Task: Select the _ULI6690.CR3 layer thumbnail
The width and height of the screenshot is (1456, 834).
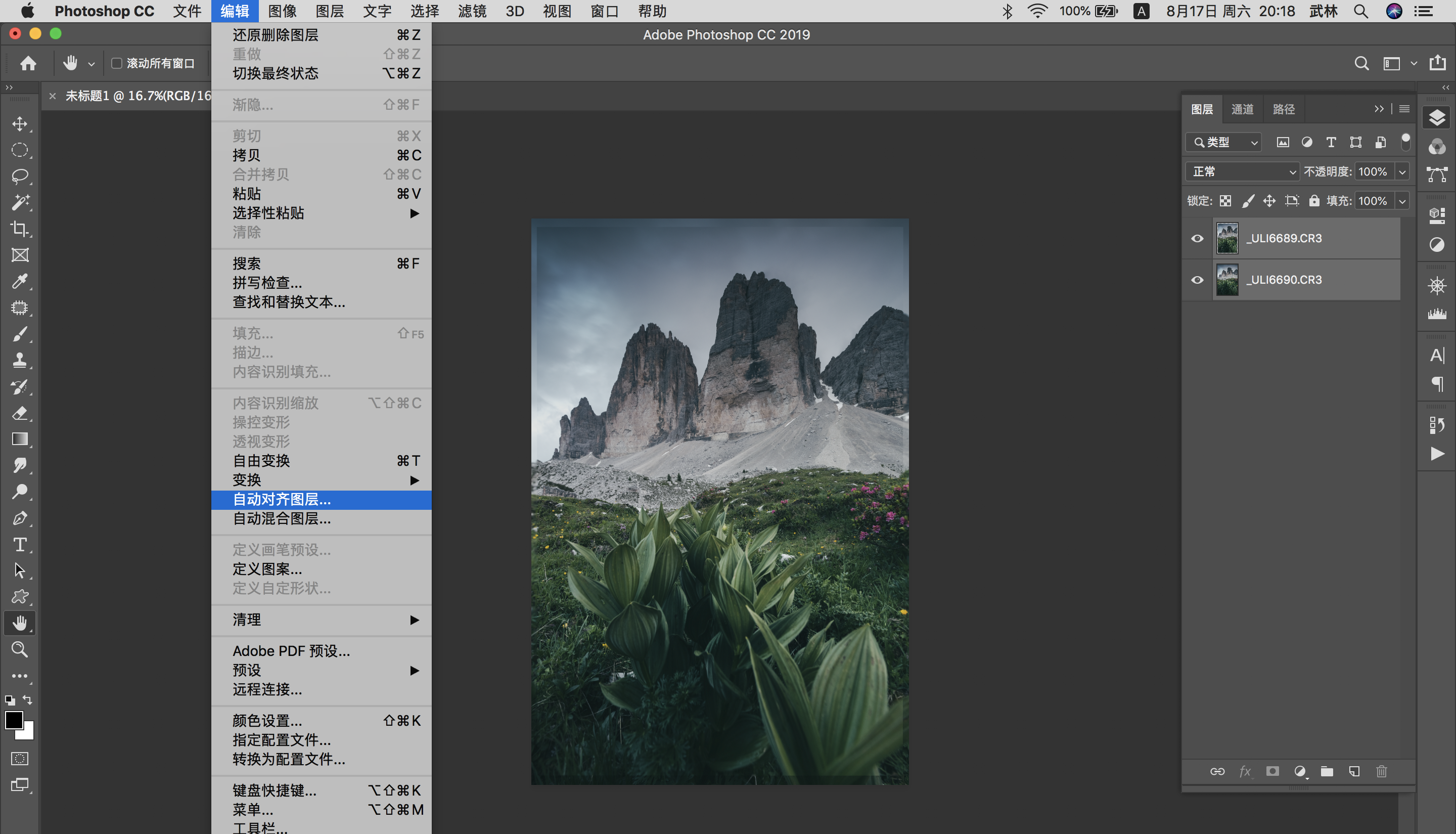Action: point(1227,280)
